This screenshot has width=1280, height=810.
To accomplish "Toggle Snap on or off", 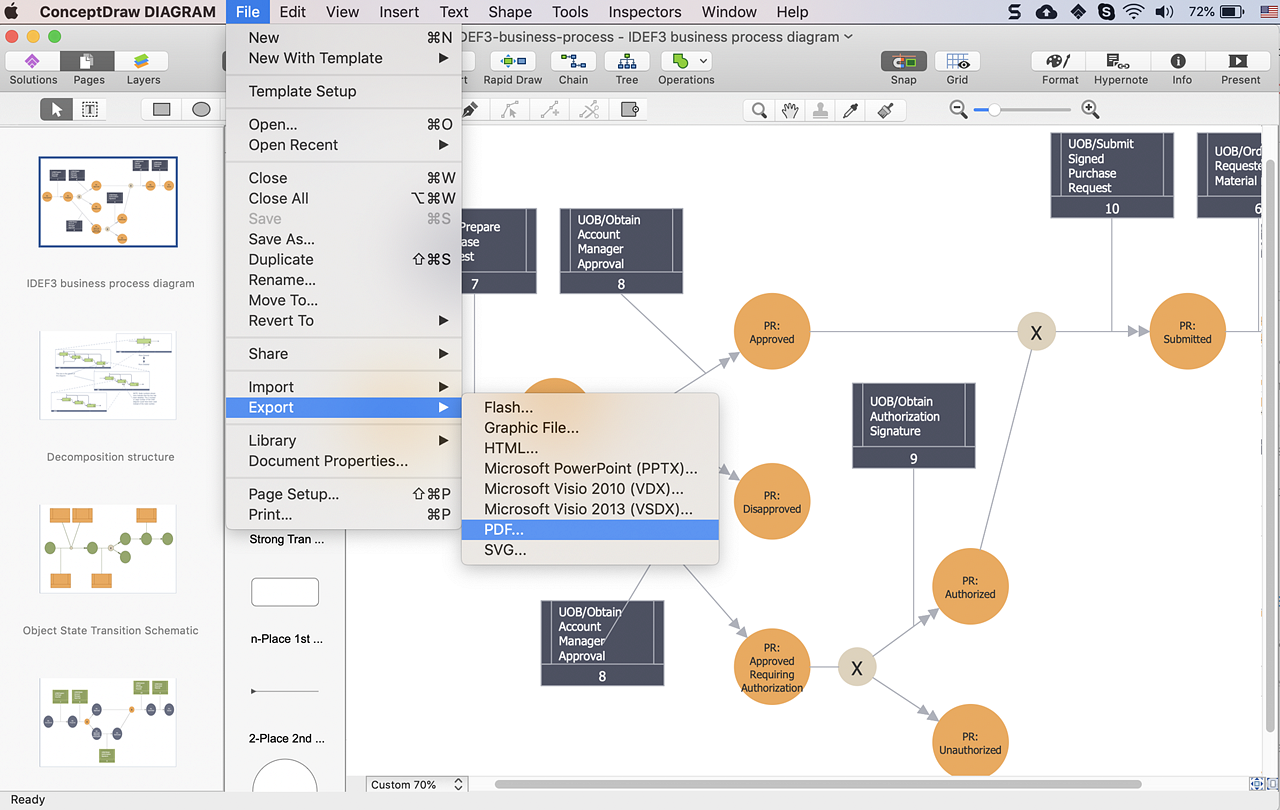I will click(x=903, y=62).
